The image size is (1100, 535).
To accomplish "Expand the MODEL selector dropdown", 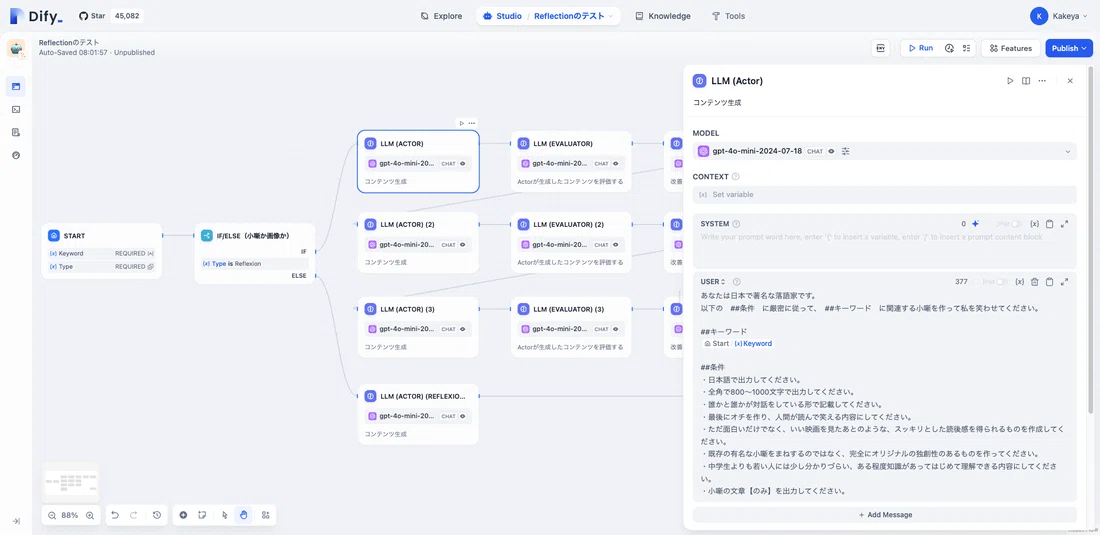I will (1068, 151).
